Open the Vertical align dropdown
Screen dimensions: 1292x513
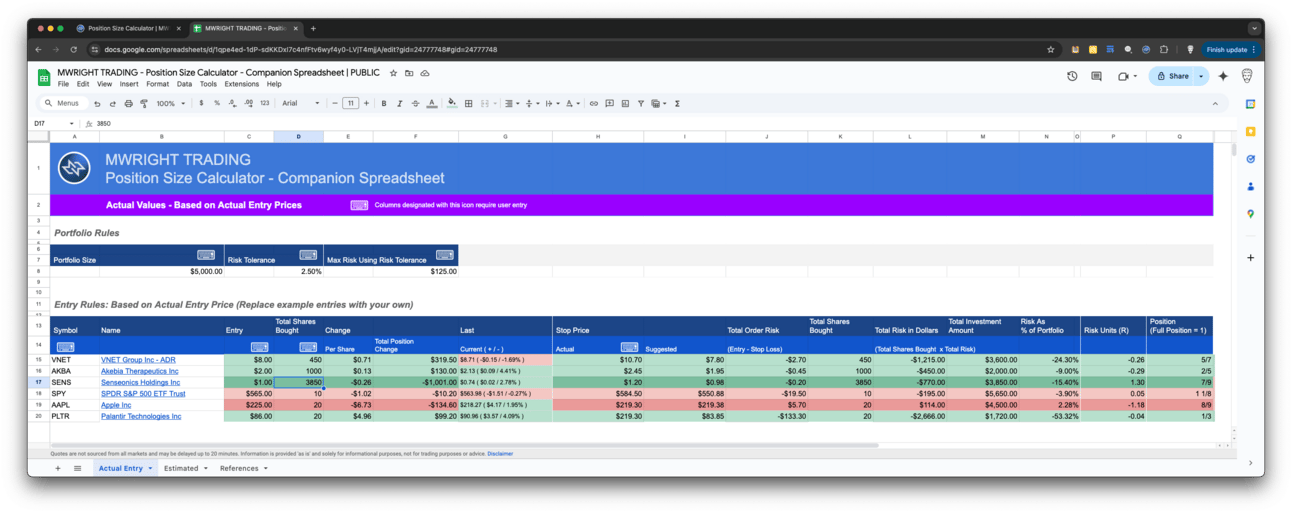[531, 103]
